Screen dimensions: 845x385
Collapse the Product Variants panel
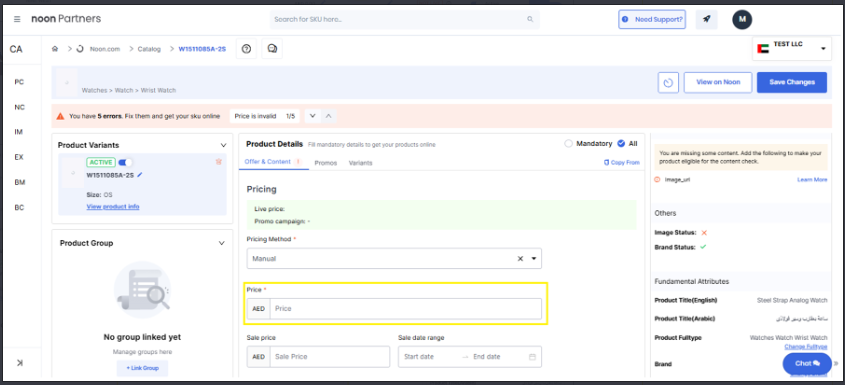click(x=224, y=145)
